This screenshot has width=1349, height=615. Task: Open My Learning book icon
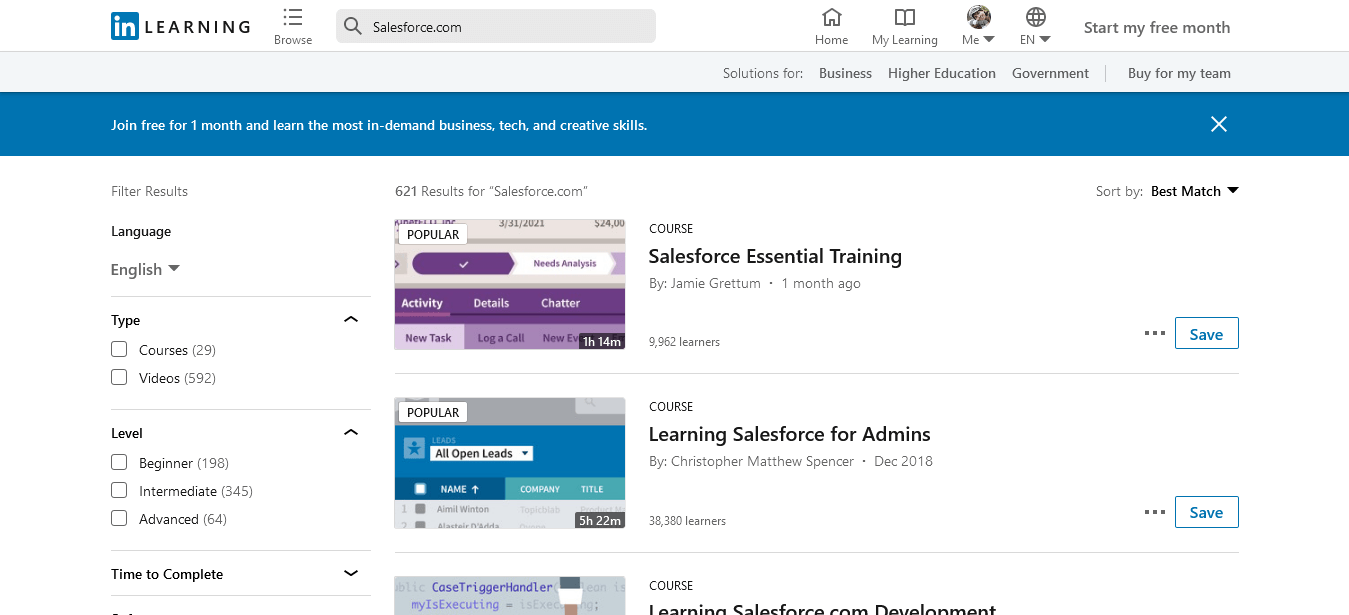pos(904,18)
